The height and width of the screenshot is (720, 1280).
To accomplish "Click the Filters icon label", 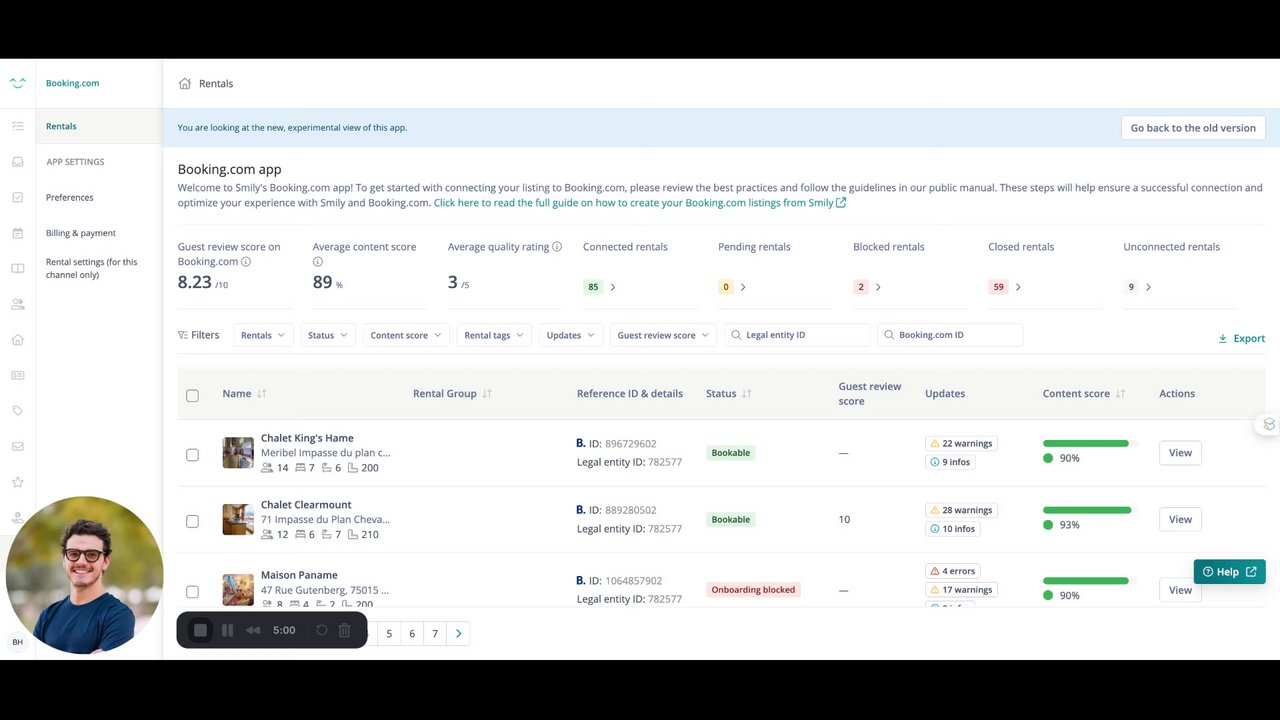I will [x=198, y=335].
